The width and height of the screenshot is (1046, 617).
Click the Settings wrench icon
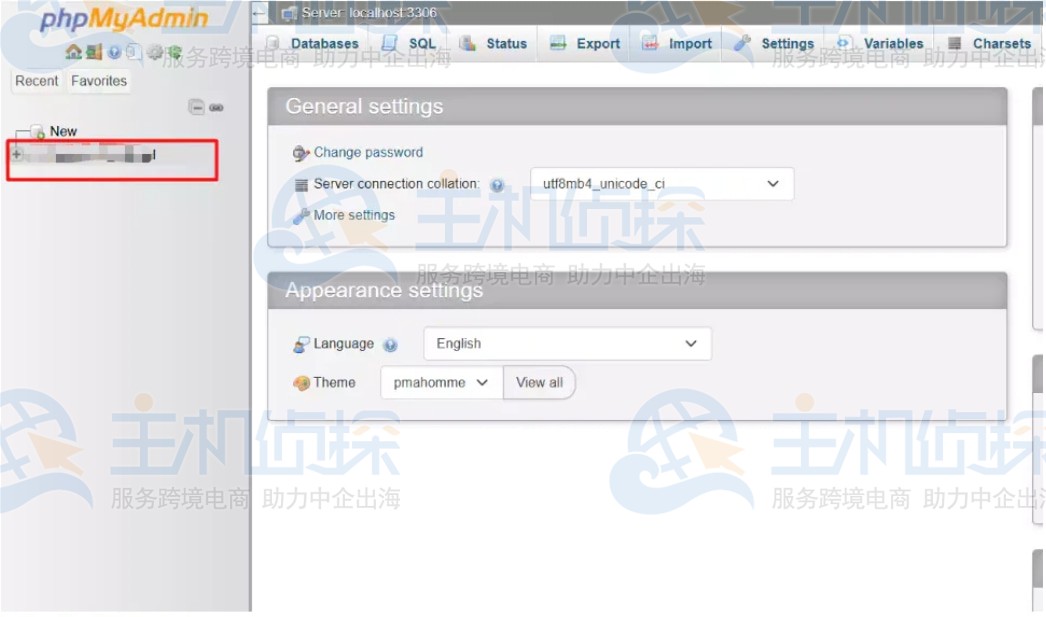point(742,43)
